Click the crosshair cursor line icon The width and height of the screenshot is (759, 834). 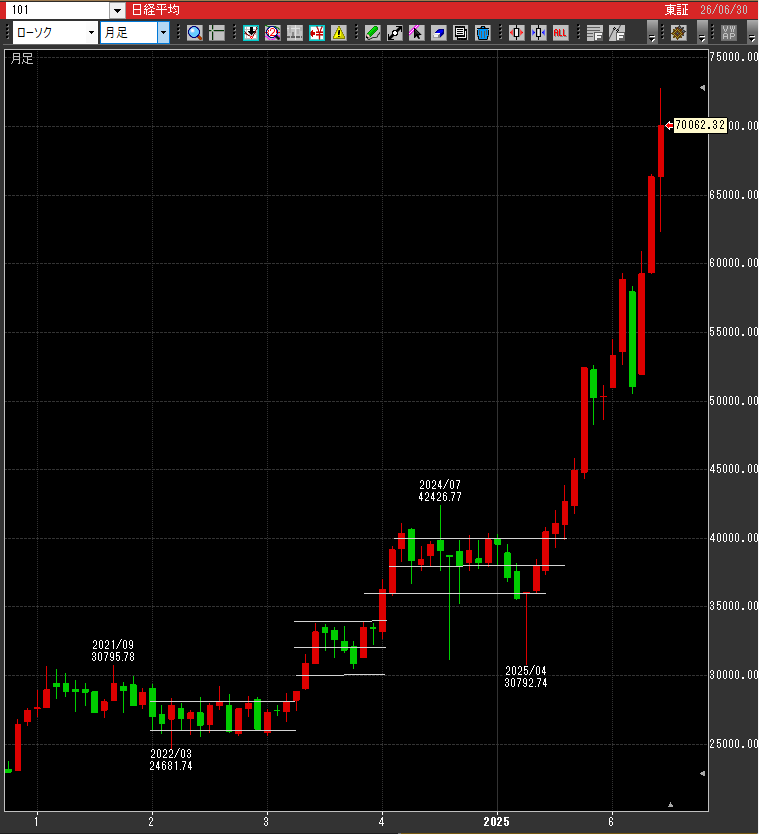(x=216, y=33)
